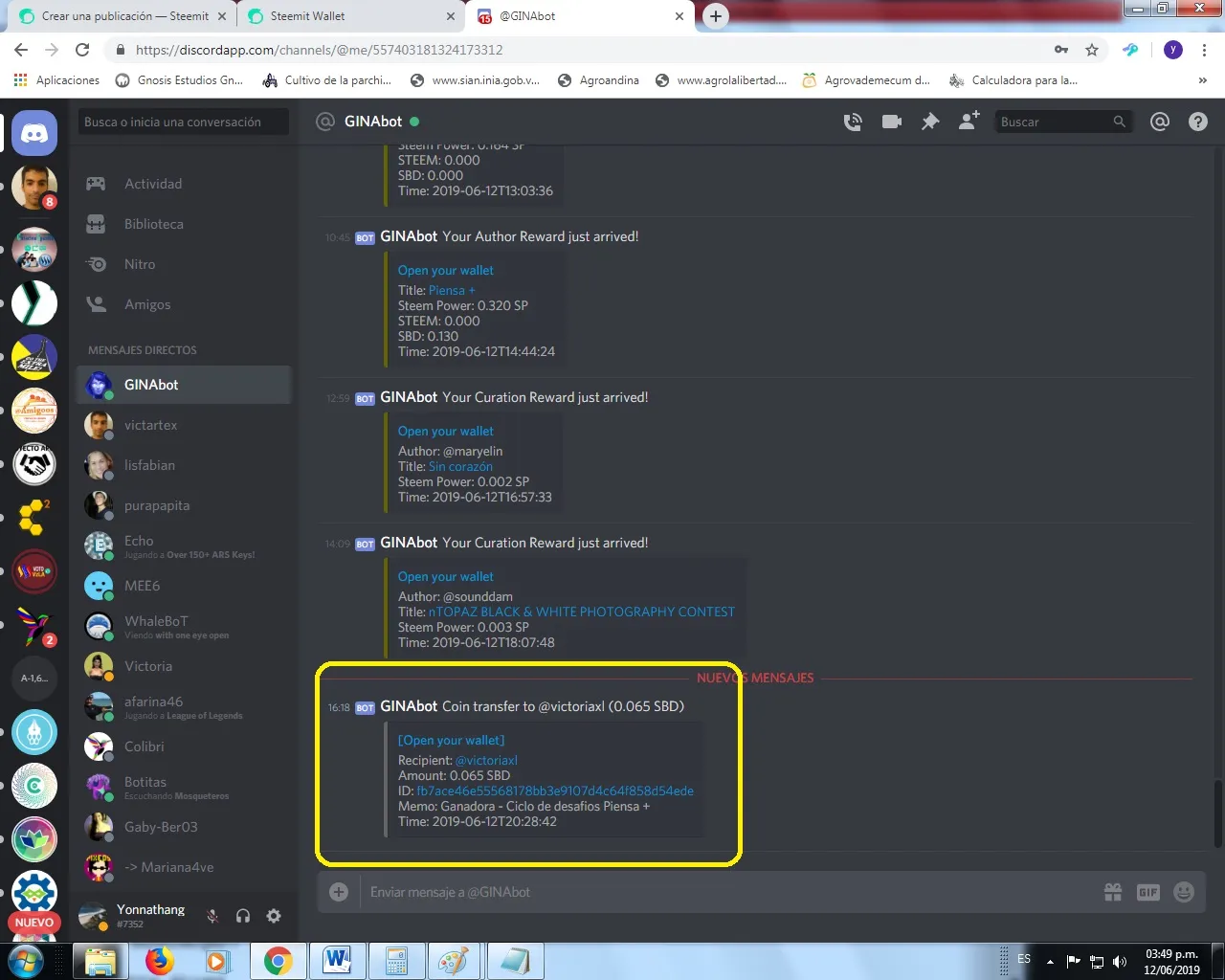The height and width of the screenshot is (980, 1225).
Task: Open the Piensa + post link
Action: 452,290
